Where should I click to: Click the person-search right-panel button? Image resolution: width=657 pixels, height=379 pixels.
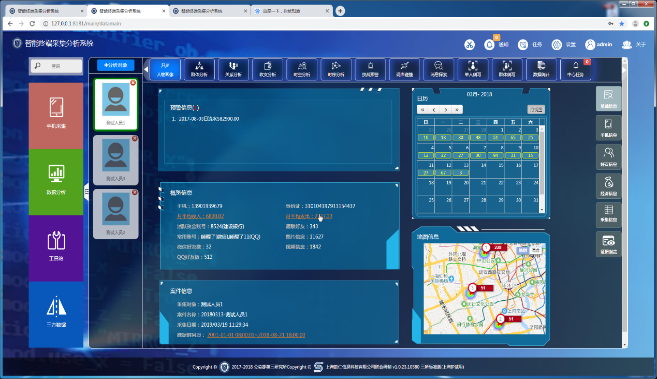pyautogui.click(x=608, y=157)
